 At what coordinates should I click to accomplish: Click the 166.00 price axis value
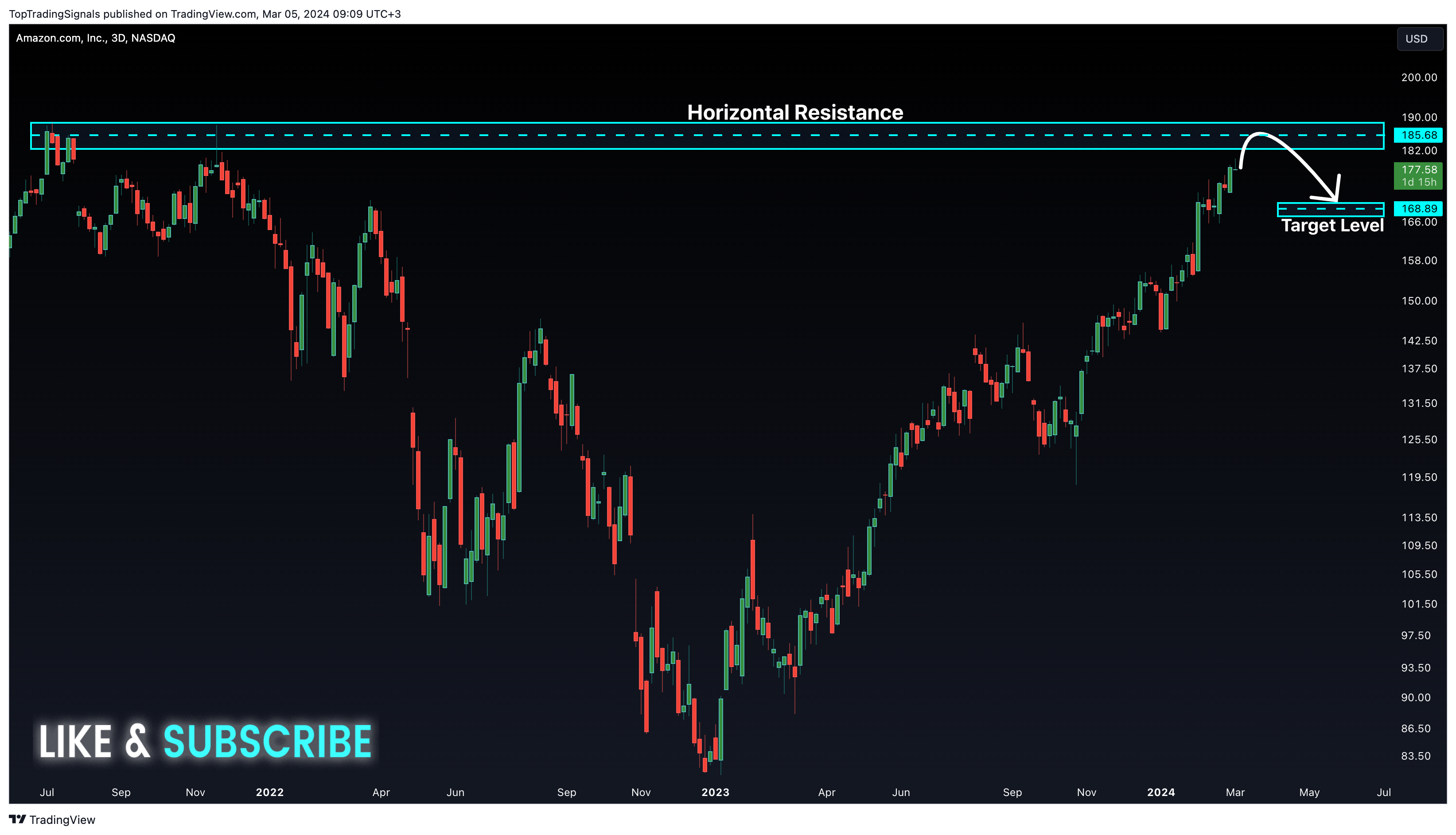pyautogui.click(x=1419, y=222)
